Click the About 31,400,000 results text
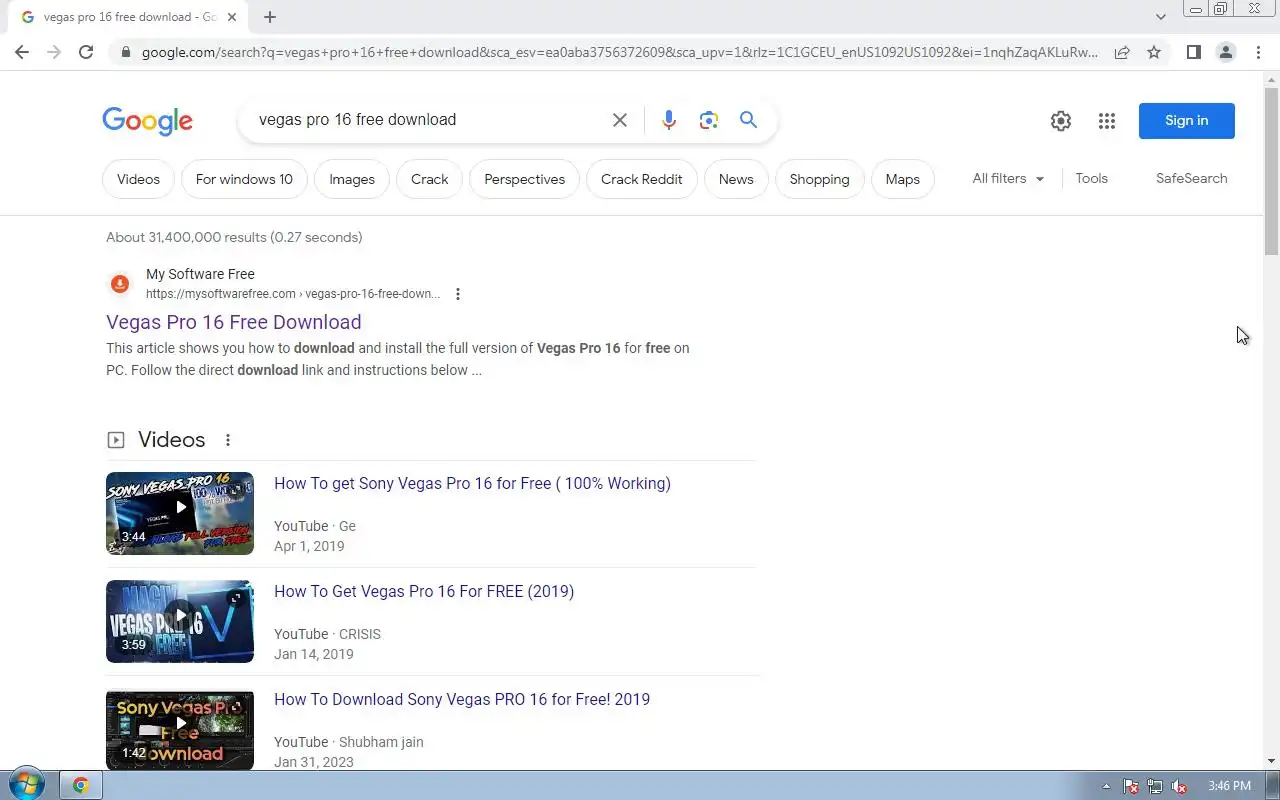 pos(234,237)
